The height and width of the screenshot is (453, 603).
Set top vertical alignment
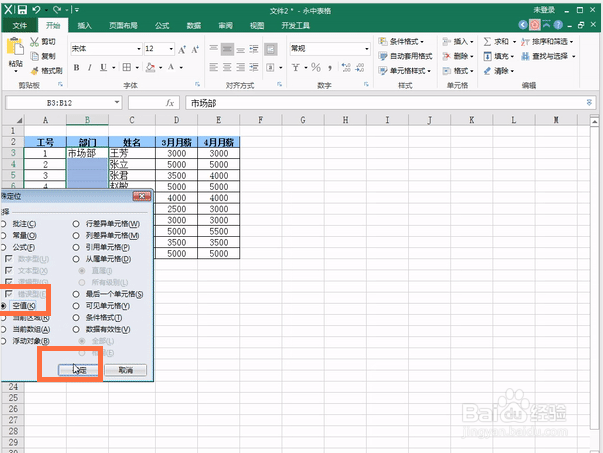213,49
